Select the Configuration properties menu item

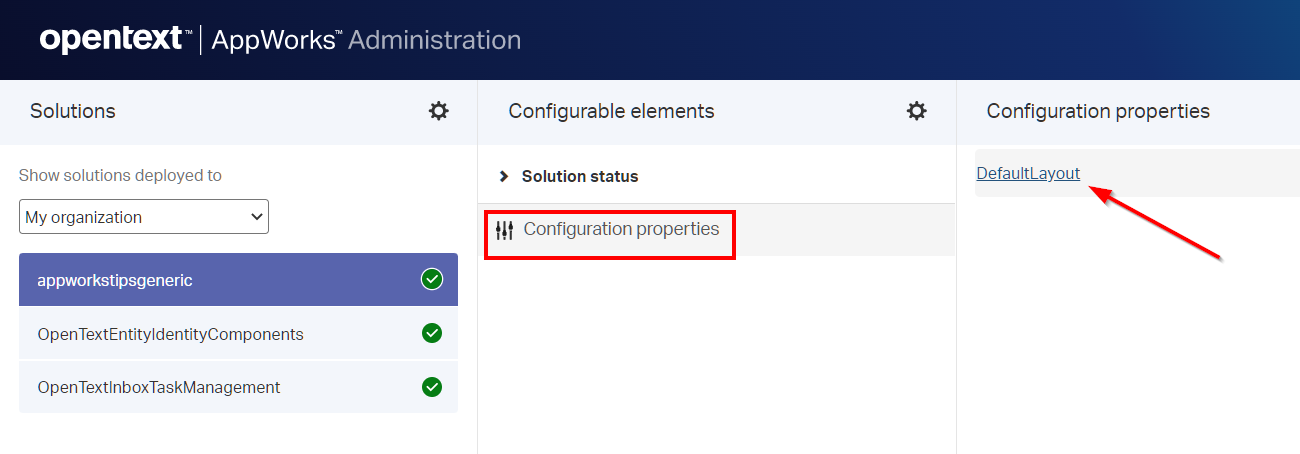620,229
